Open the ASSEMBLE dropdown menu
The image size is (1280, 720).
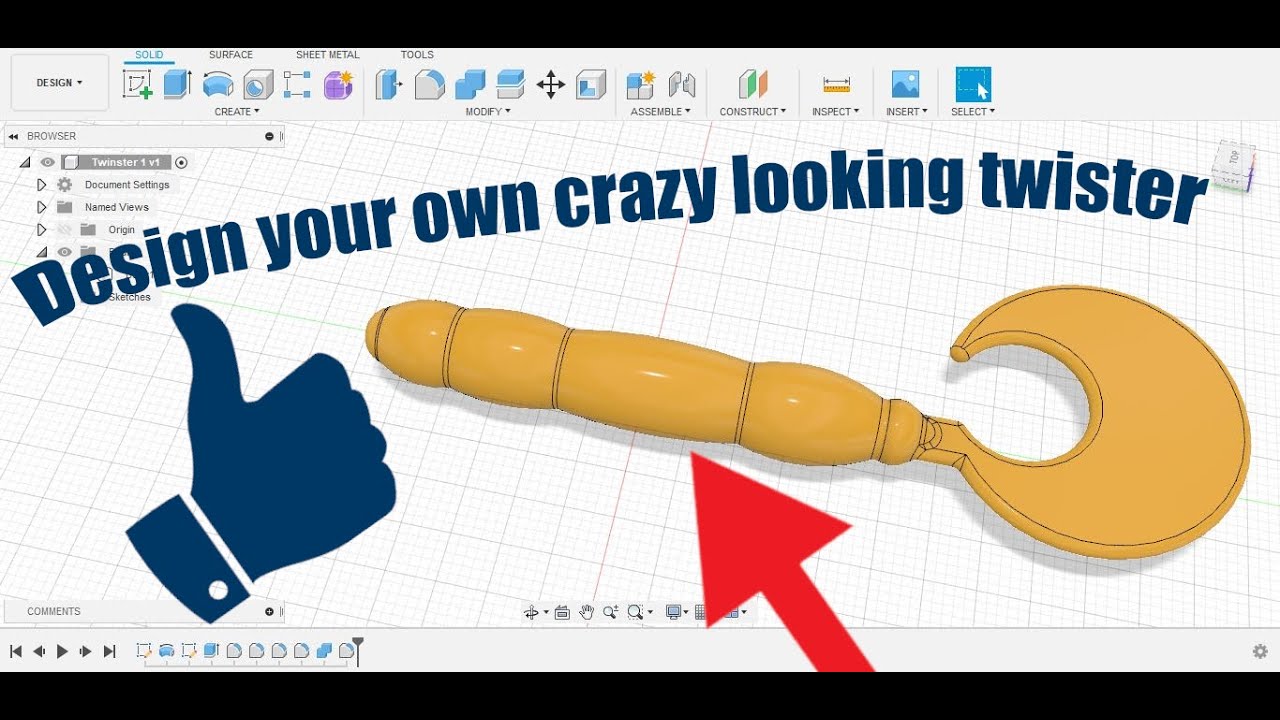[660, 112]
